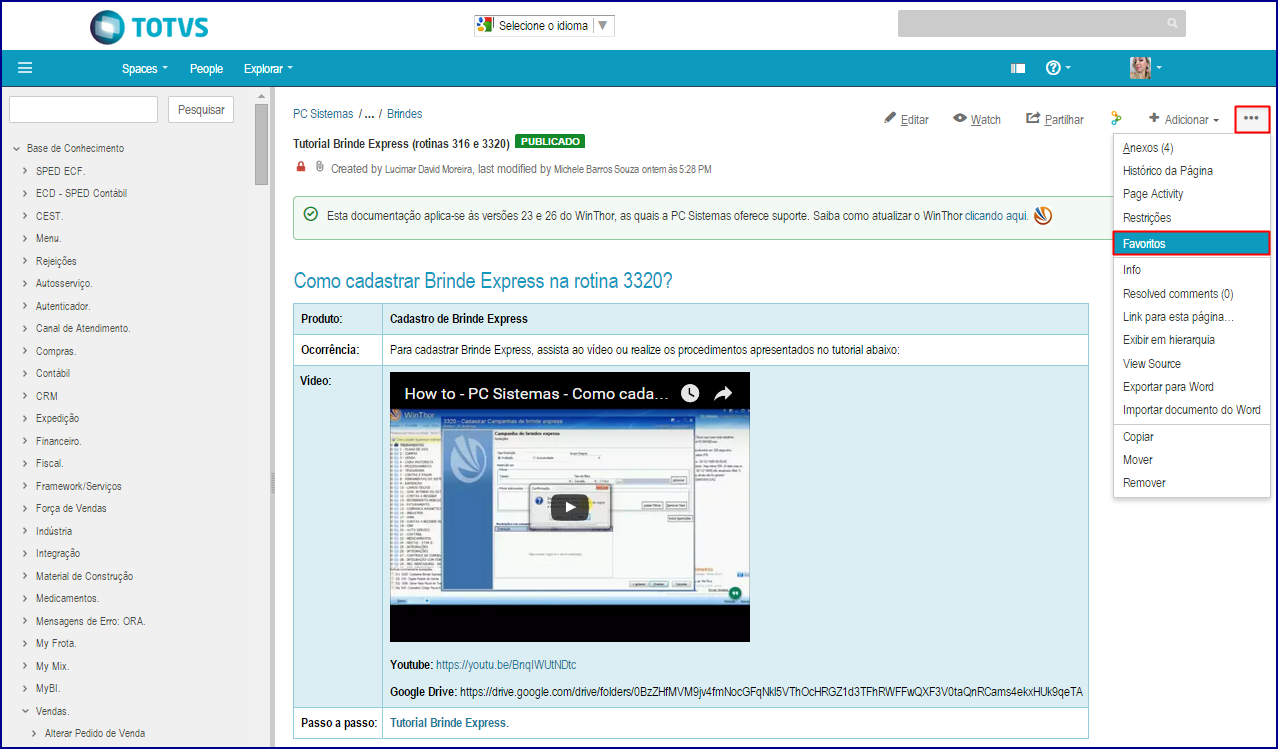Open Medicamentos. in sidebar tree
Image resolution: width=1278 pixels, height=749 pixels.
coord(68,598)
